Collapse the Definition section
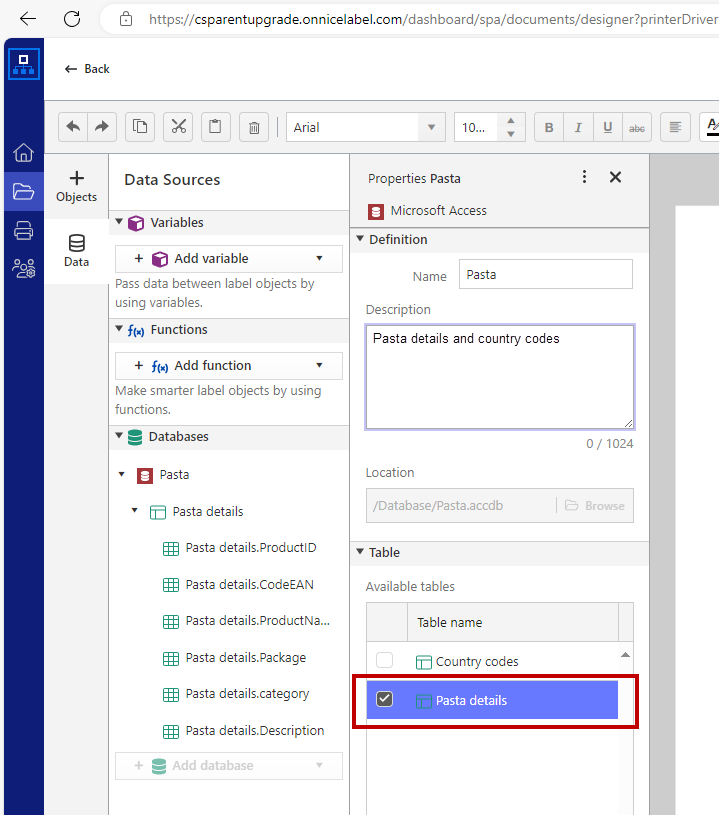Image resolution: width=719 pixels, height=815 pixels. pos(360,240)
